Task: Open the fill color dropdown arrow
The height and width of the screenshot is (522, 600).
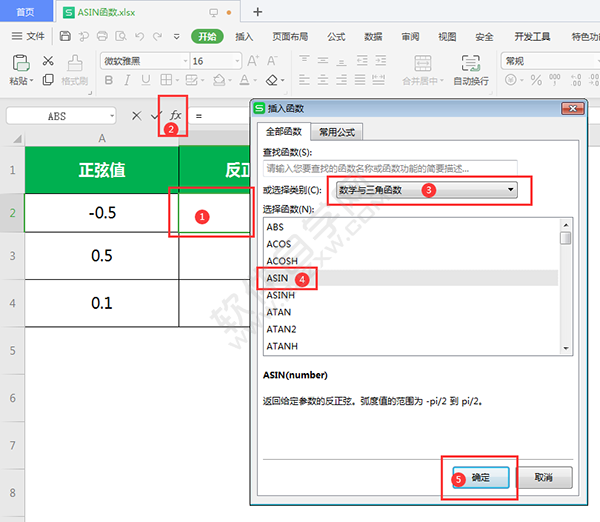Action: 230,81
